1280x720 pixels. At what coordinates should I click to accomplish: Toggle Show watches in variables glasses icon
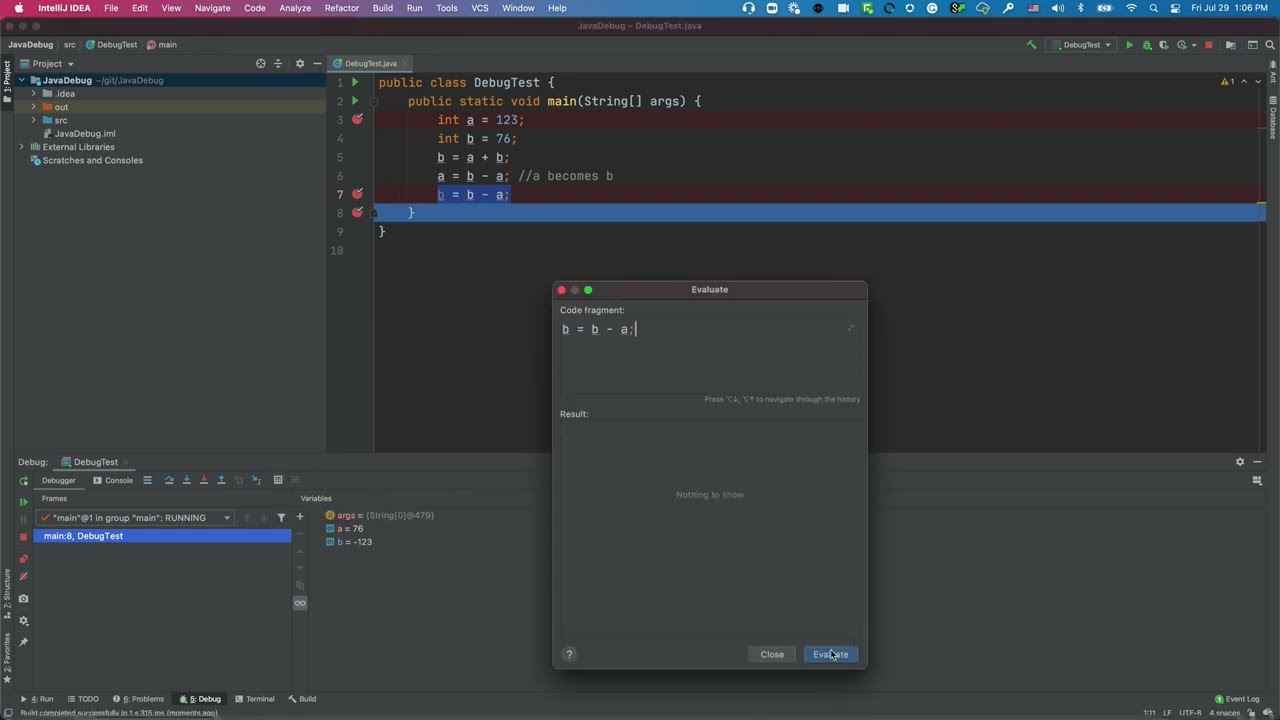[300, 603]
